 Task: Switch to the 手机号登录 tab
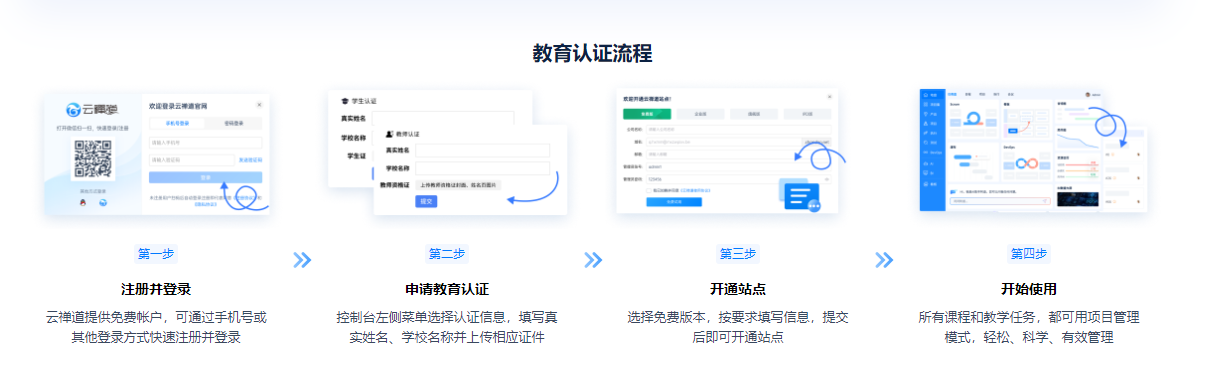click(x=177, y=123)
